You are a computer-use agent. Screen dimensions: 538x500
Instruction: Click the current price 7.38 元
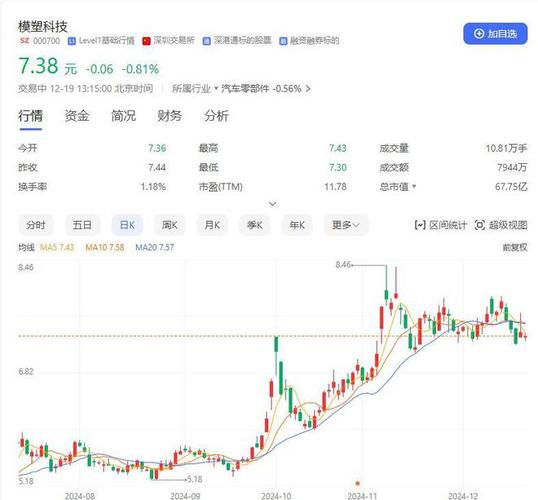pos(48,66)
